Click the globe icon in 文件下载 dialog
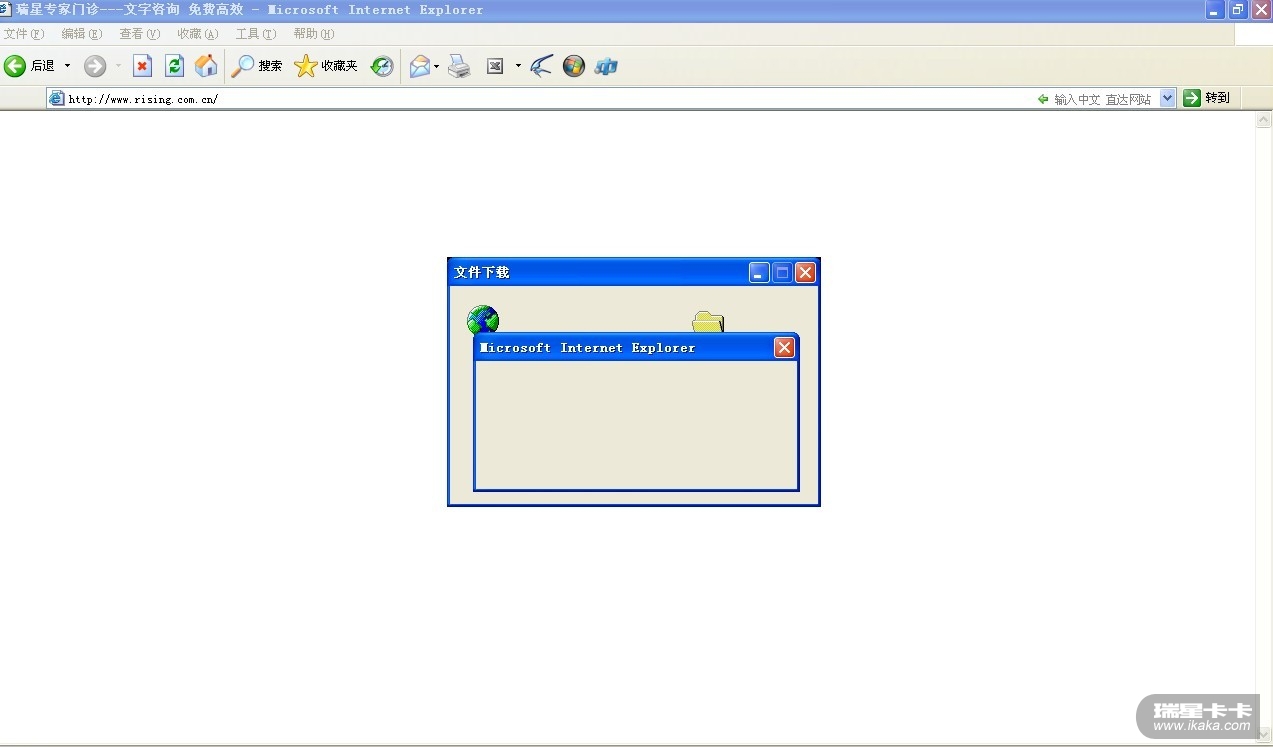1273x747 pixels. coord(482,320)
